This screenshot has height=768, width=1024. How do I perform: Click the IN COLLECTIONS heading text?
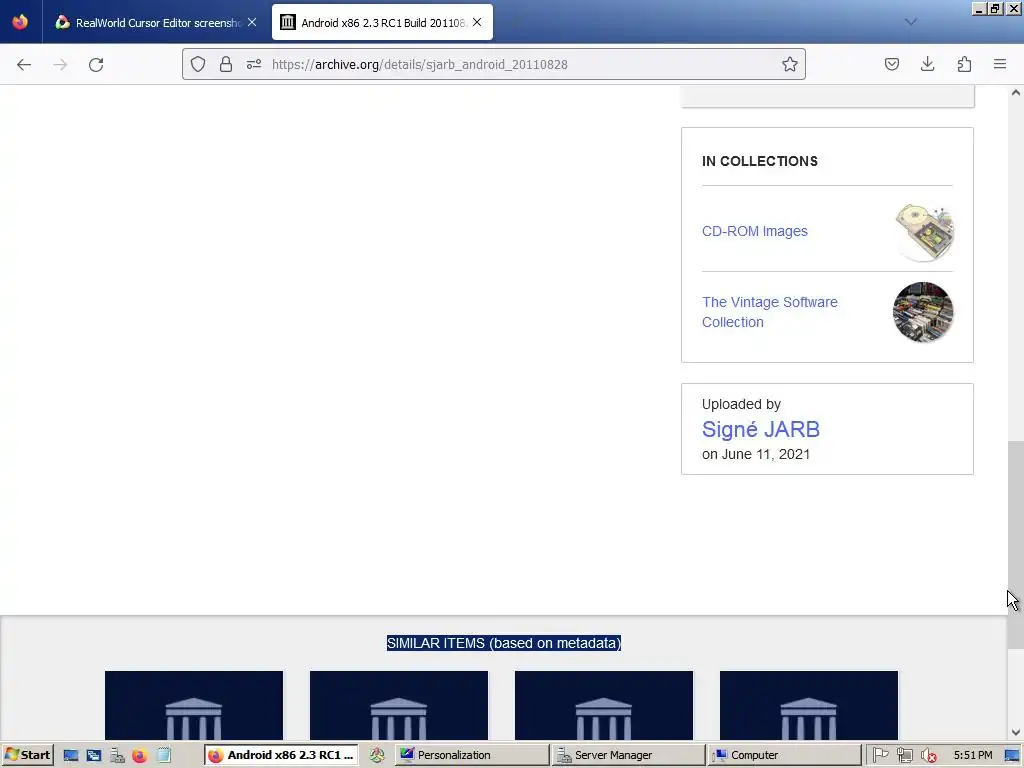pyautogui.click(x=760, y=161)
